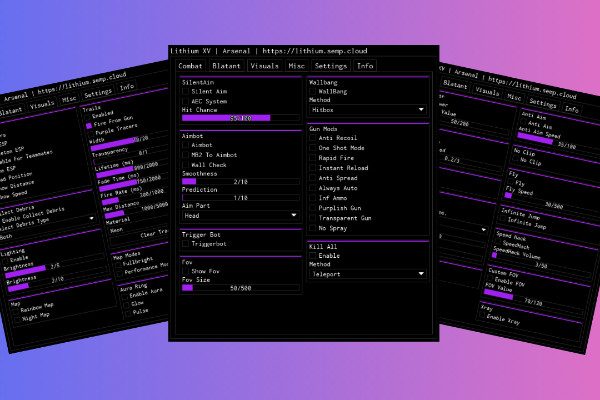Image resolution: width=600 pixels, height=400 pixels.
Task: Check the Wall Check box
Action: (x=186, y=165)
